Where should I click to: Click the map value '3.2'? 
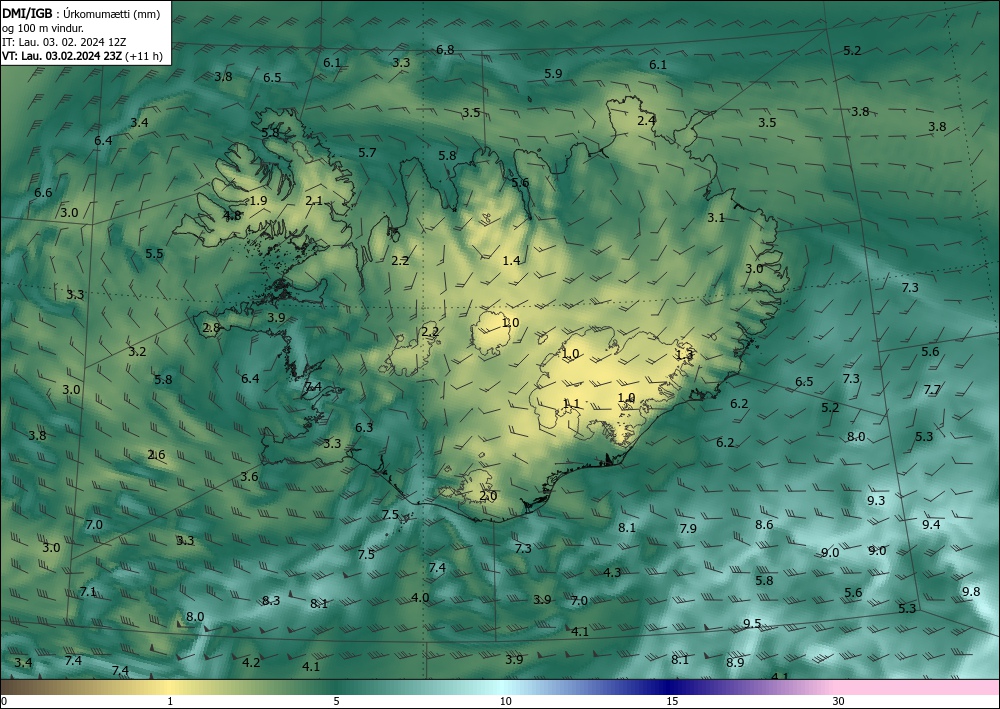click(137, 351)
